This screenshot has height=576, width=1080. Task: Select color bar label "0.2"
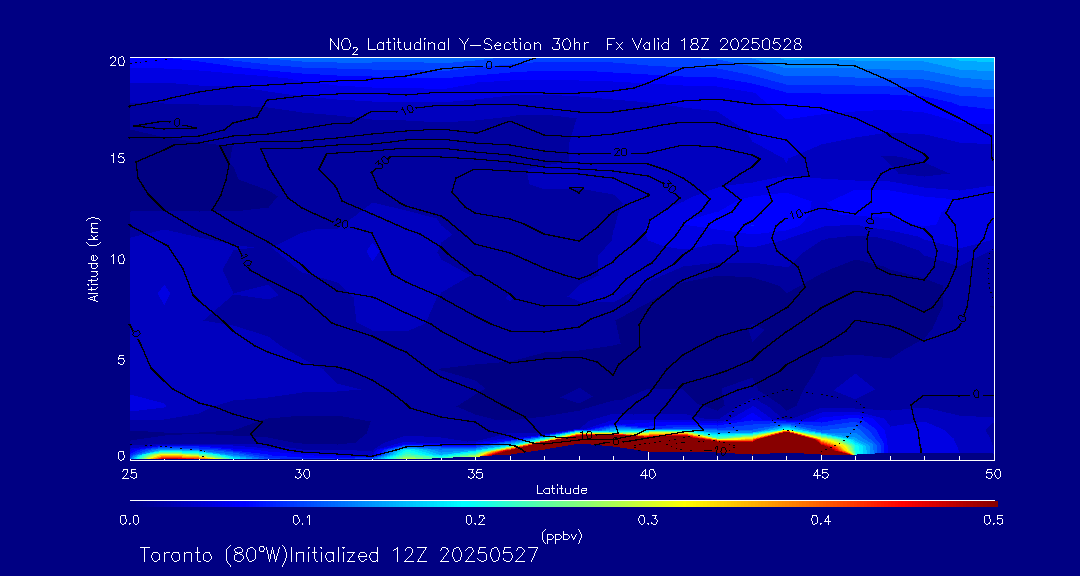click(x=475, y=520)
